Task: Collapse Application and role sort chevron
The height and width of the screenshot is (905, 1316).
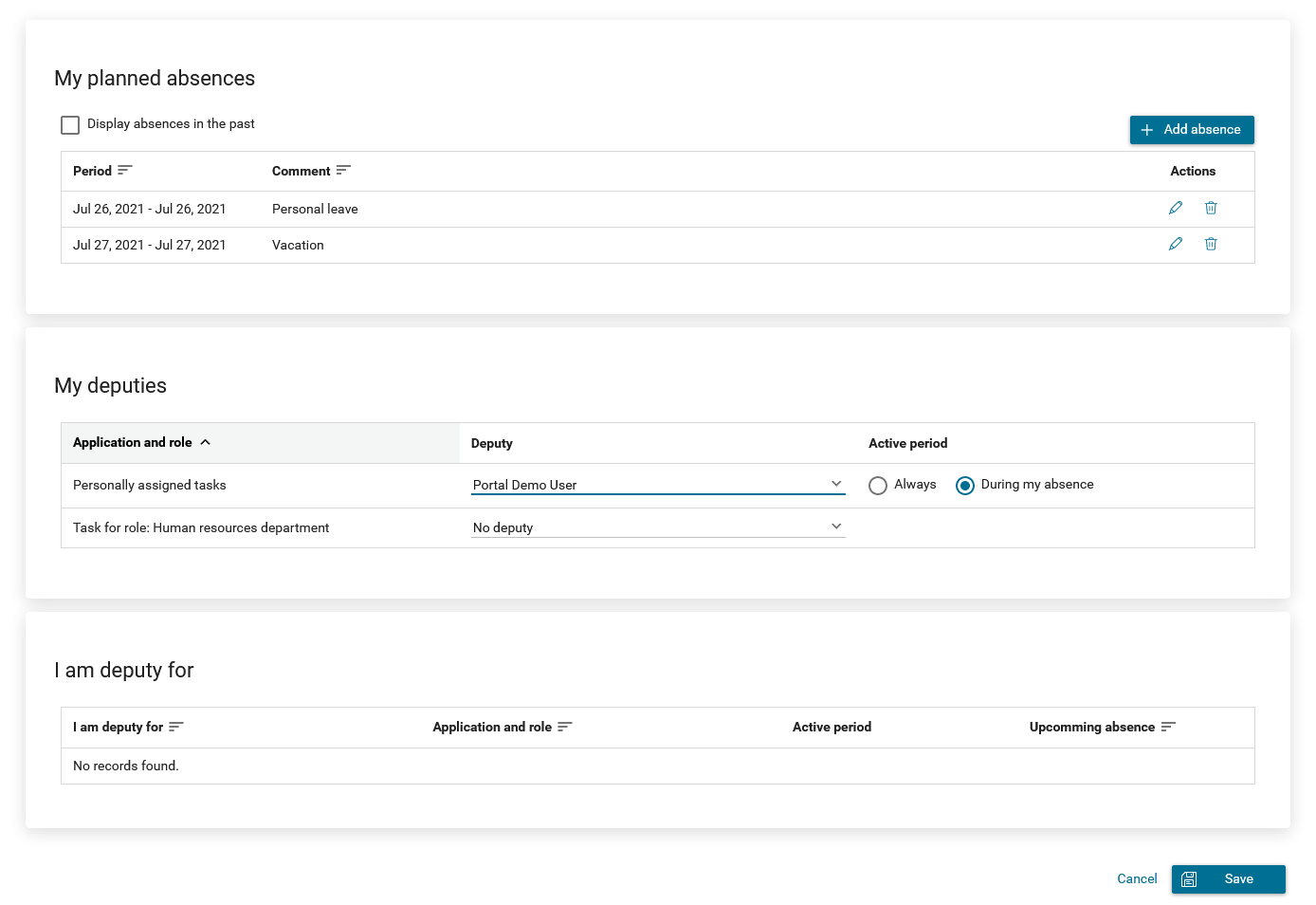Action: pyautogui.click(x=206, y=442)
